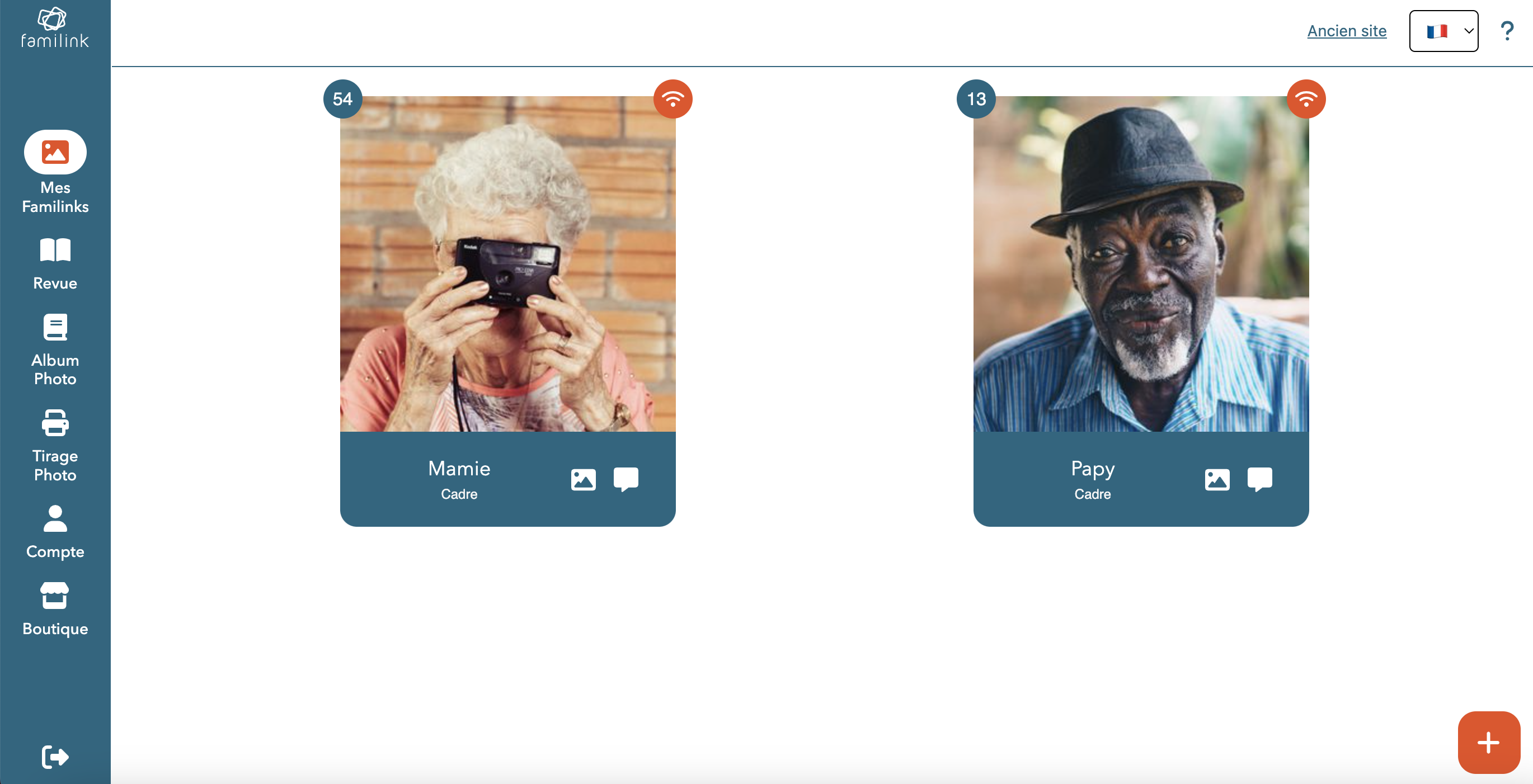The width and height of the screenshot is (1533, 784).
Task: Add a new Familink with plus button
Action: (x=1488, y=742)
